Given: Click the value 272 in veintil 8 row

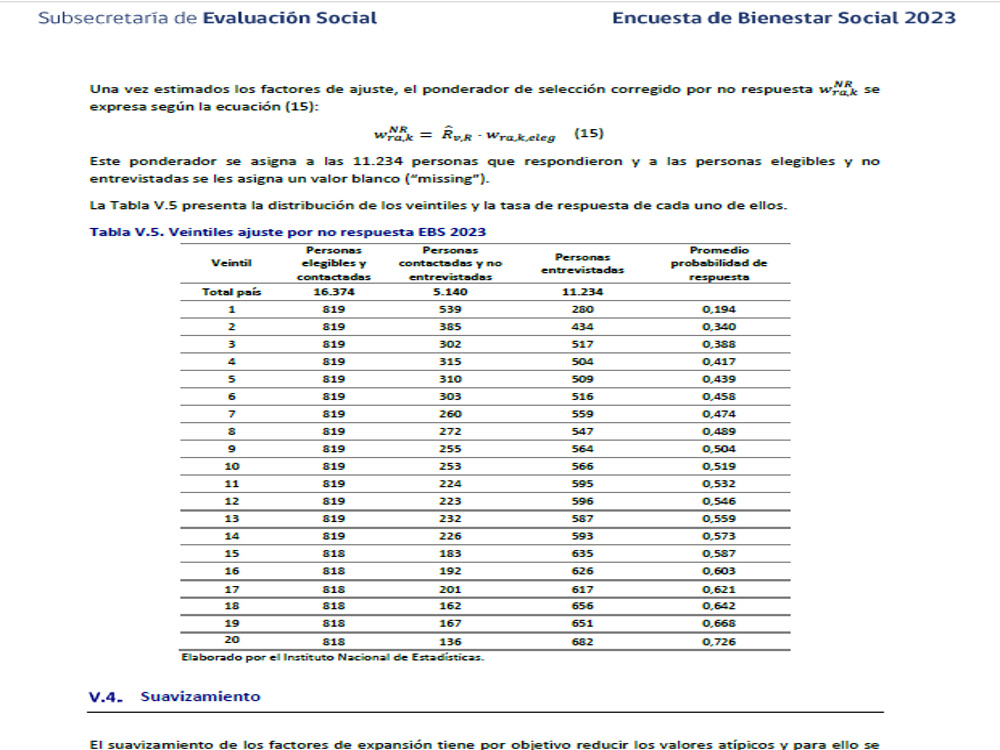Looking at the screenshot, I should 450,432.
